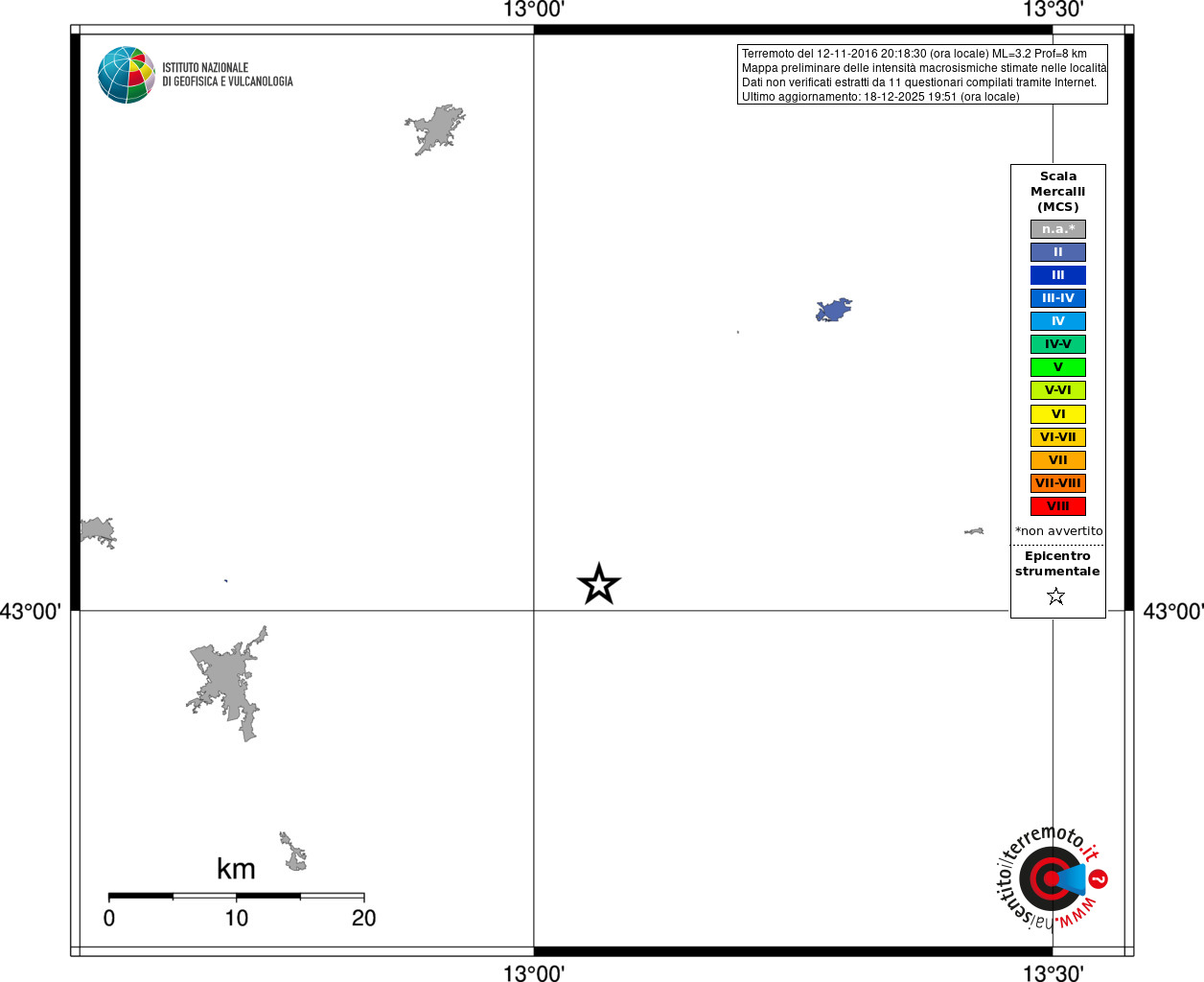Click the III-IV legend swatch
Image resolution: width=1204 pixels, height=982 pixels.
[x=1058, y=298]
